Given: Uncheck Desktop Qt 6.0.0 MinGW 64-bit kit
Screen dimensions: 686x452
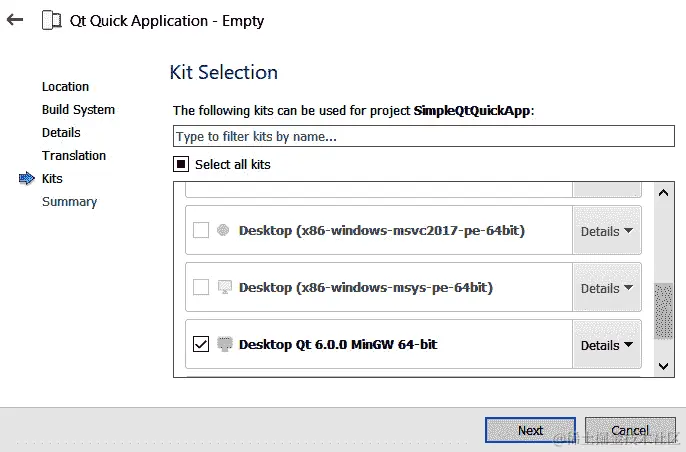Looking at the screenshot, I should pos(201,344).
